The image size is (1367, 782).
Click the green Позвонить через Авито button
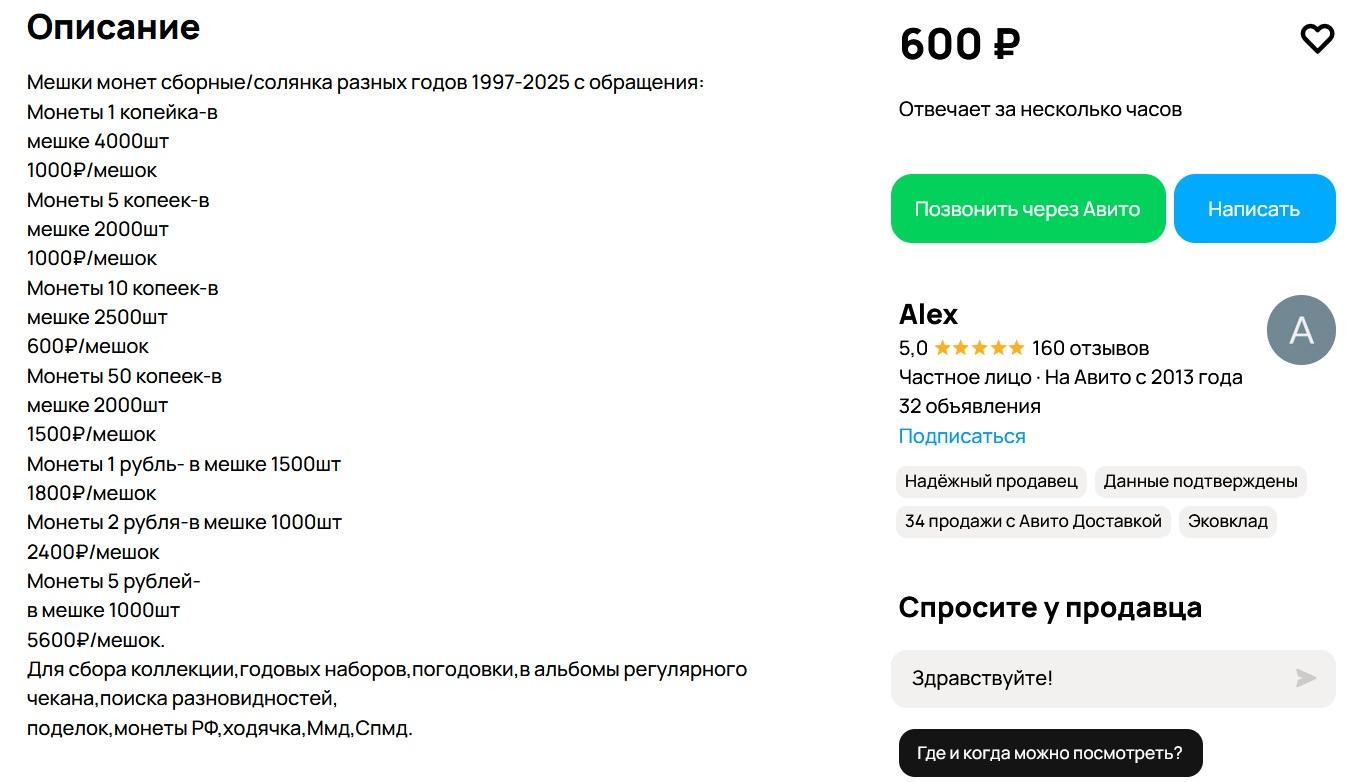tap(1028, 209)
